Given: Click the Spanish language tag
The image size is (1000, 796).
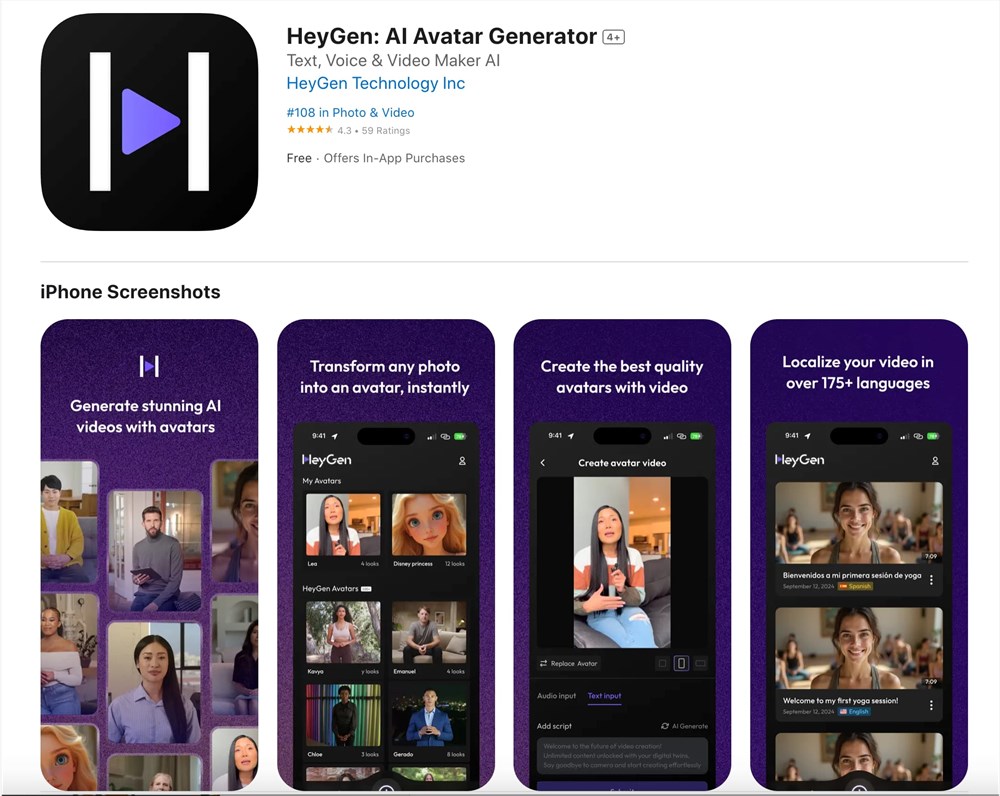Looking at the screenshot, I should (x=855, y=586).
